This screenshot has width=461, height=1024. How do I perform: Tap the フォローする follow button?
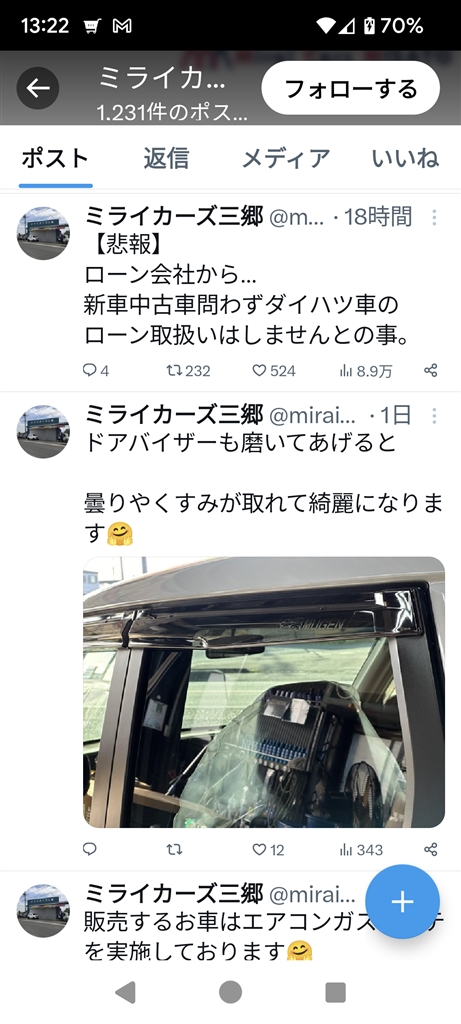click(351, 88)
